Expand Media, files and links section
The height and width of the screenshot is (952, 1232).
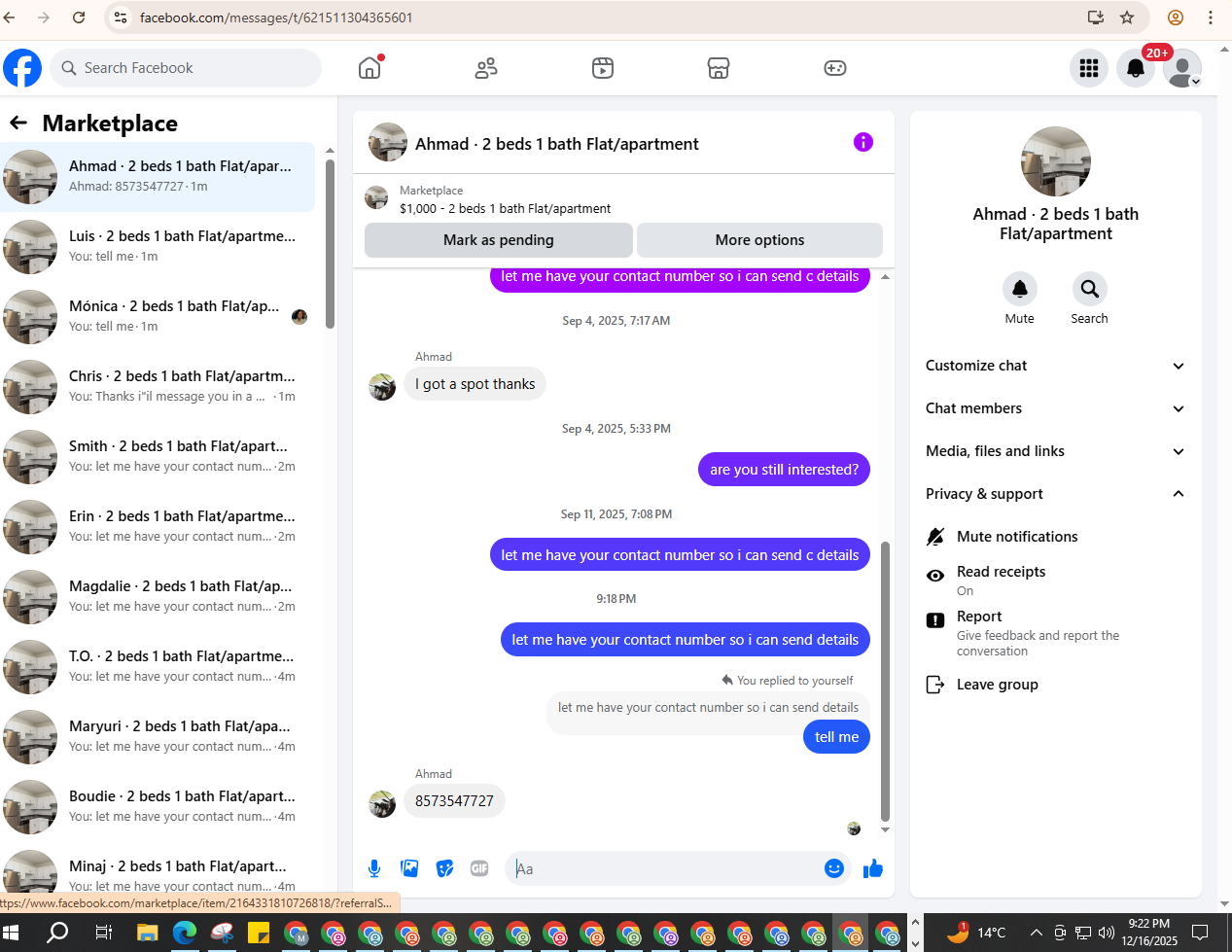click(1056, 451)
